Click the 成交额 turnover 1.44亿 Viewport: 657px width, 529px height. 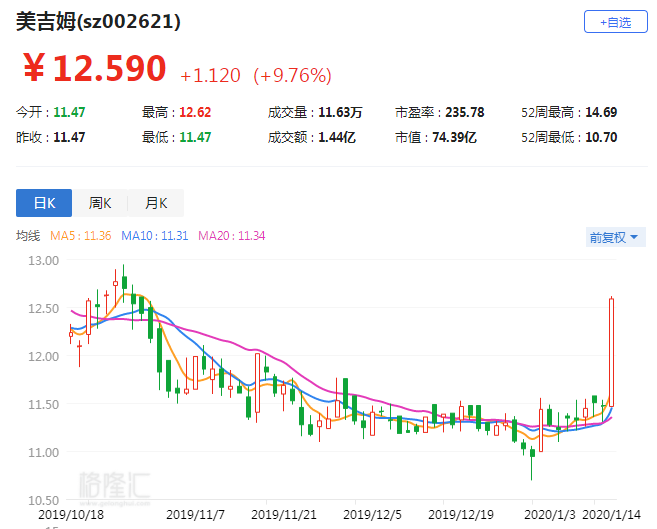click(x=337, y=137)
